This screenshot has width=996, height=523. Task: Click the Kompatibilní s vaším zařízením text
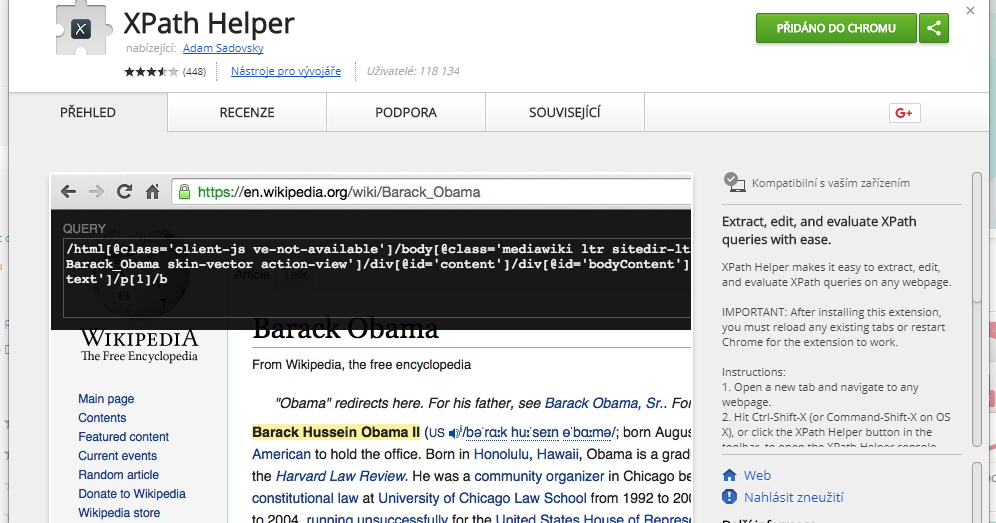(831, 183)
